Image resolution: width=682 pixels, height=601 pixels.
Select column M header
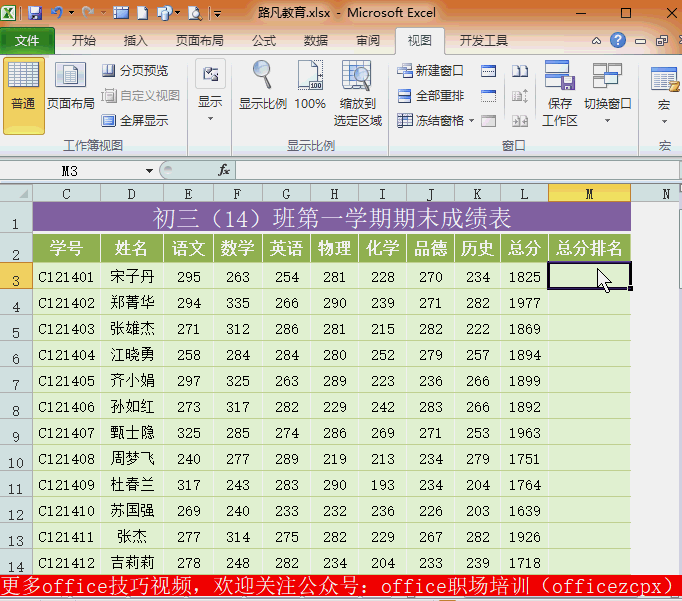tap(589, 193)
